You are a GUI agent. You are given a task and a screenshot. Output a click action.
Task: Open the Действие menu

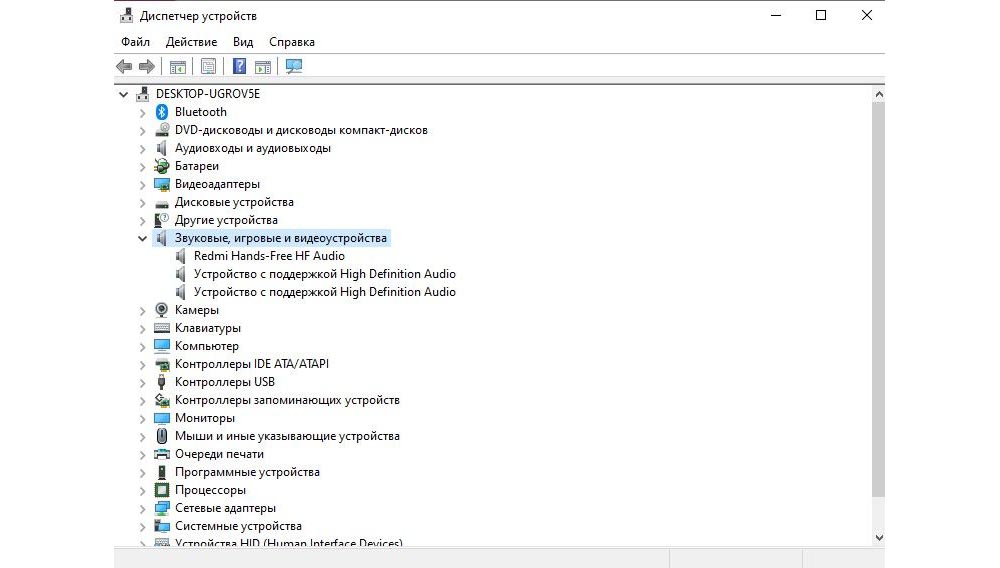191,42
